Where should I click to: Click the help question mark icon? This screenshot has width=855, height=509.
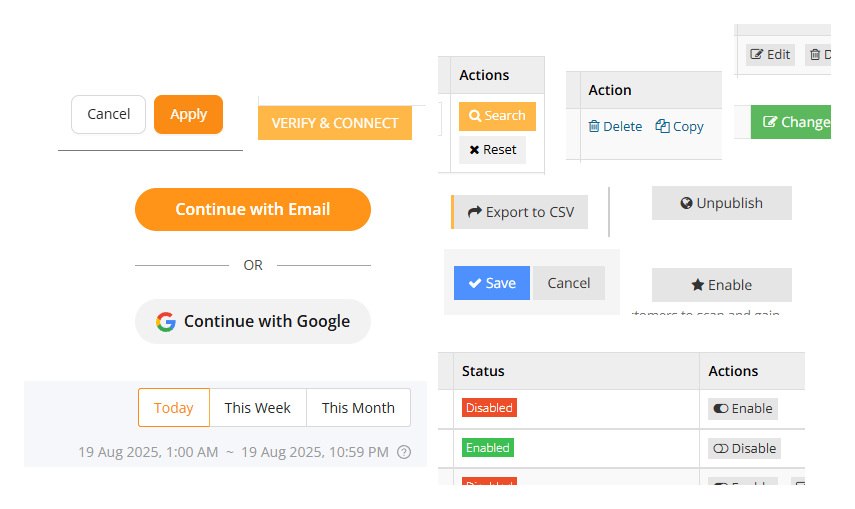click(404, 452)
